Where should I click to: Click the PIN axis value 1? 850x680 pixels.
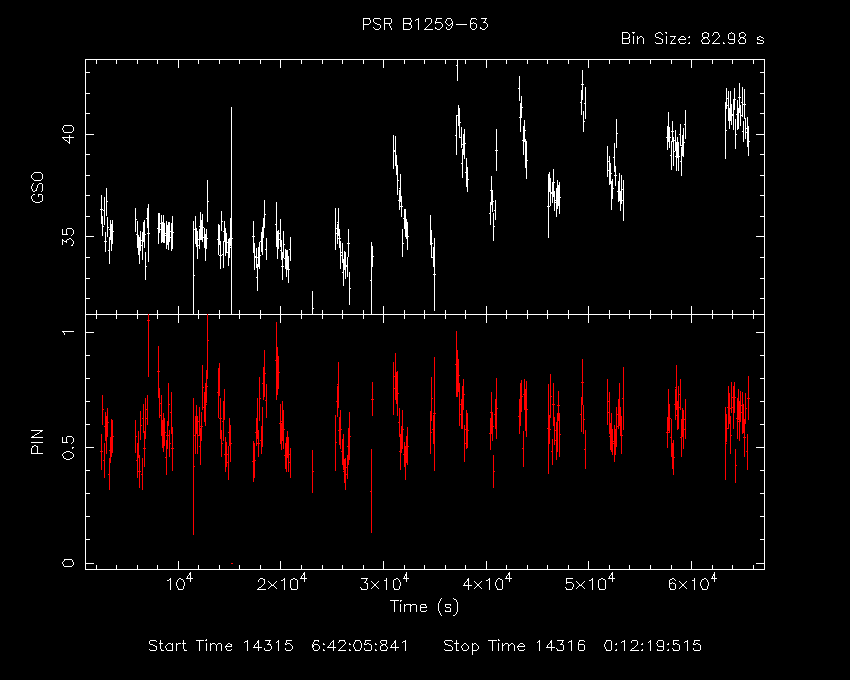coord(68,331)
